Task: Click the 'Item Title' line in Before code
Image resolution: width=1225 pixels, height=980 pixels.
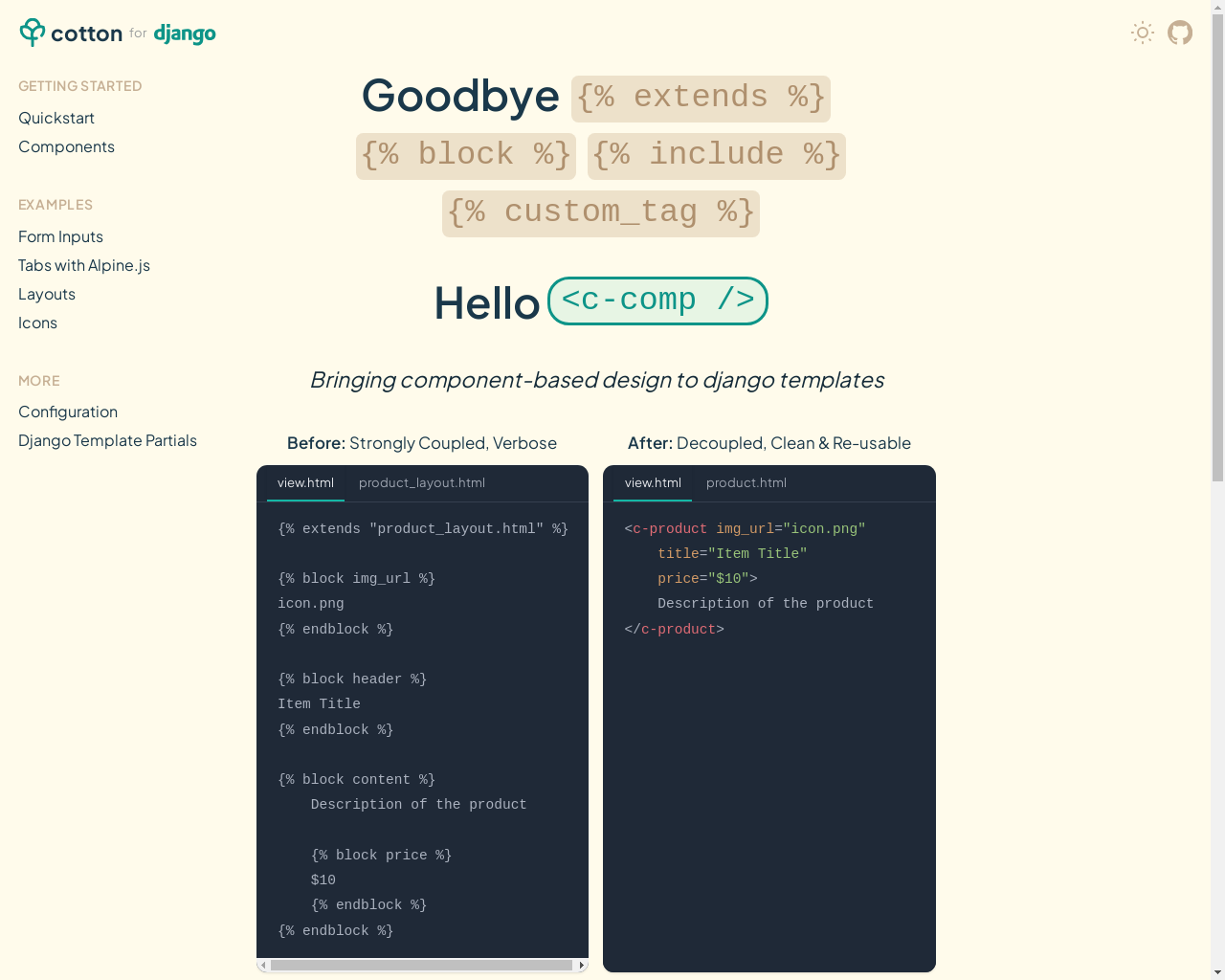Action: click(x=319, y=704)
